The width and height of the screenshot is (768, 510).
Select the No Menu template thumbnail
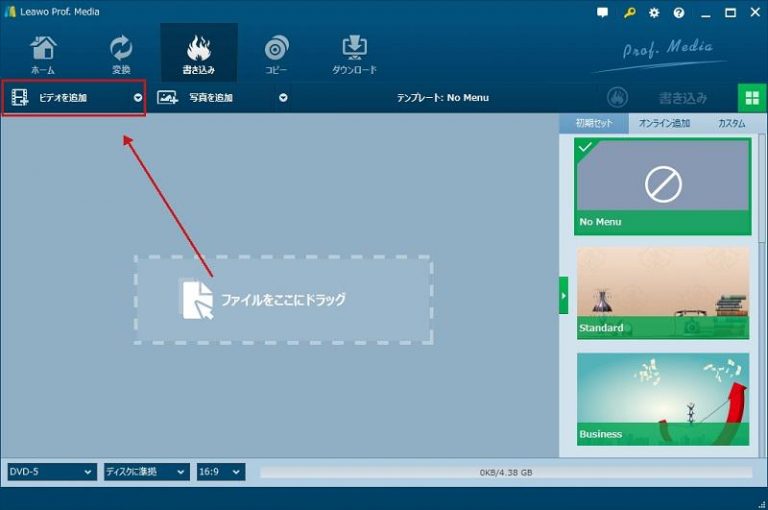tap(663, 186)
